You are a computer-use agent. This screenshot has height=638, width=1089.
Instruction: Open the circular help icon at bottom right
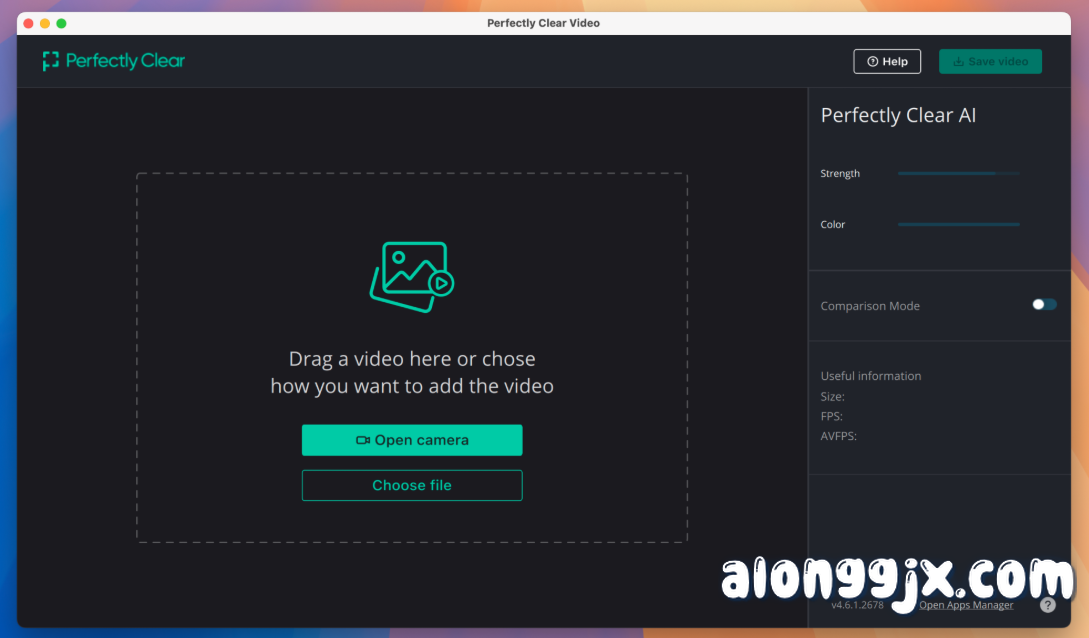(x=1047, y=605)
